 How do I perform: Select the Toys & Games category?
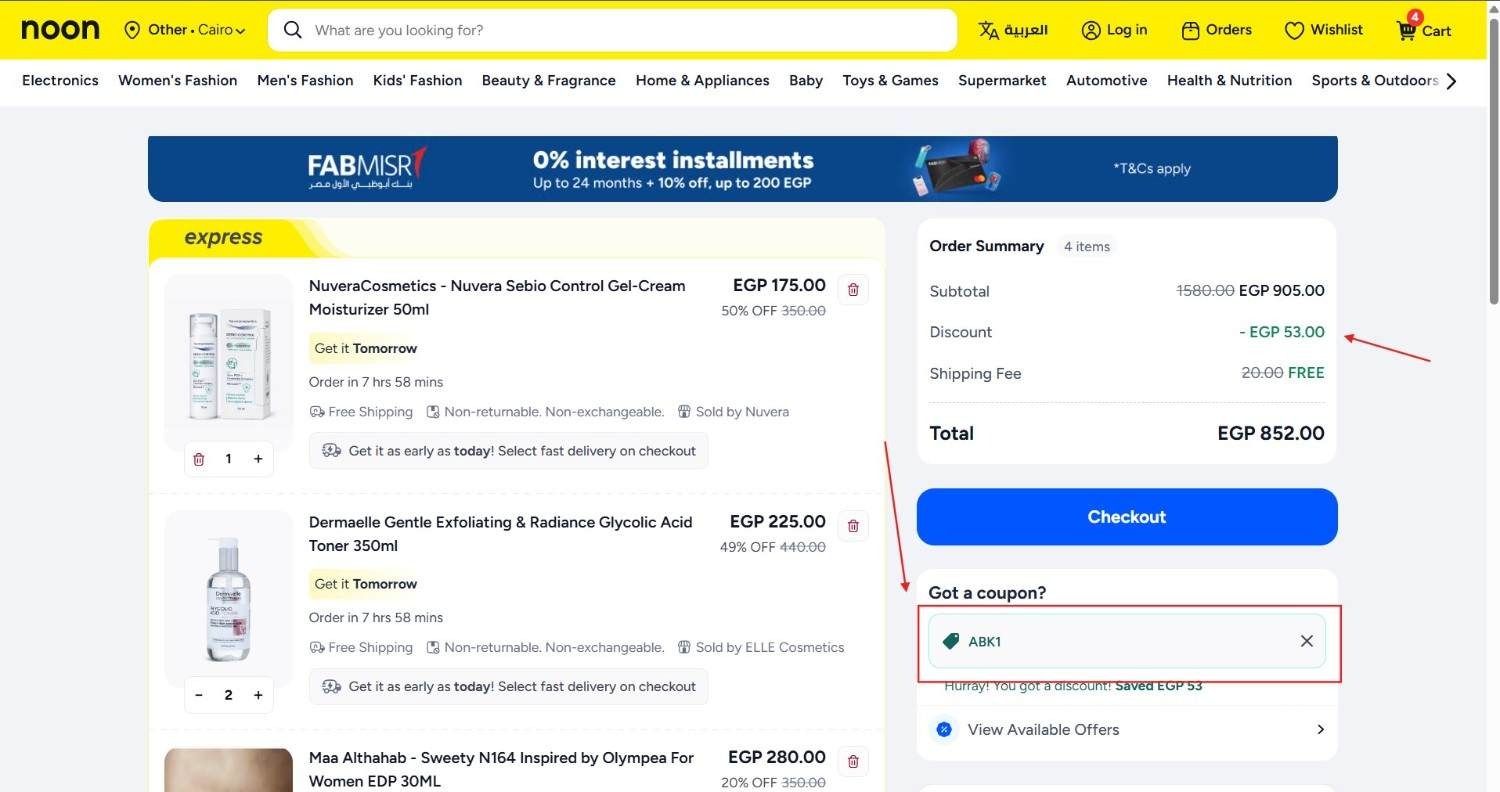point(890,80)
